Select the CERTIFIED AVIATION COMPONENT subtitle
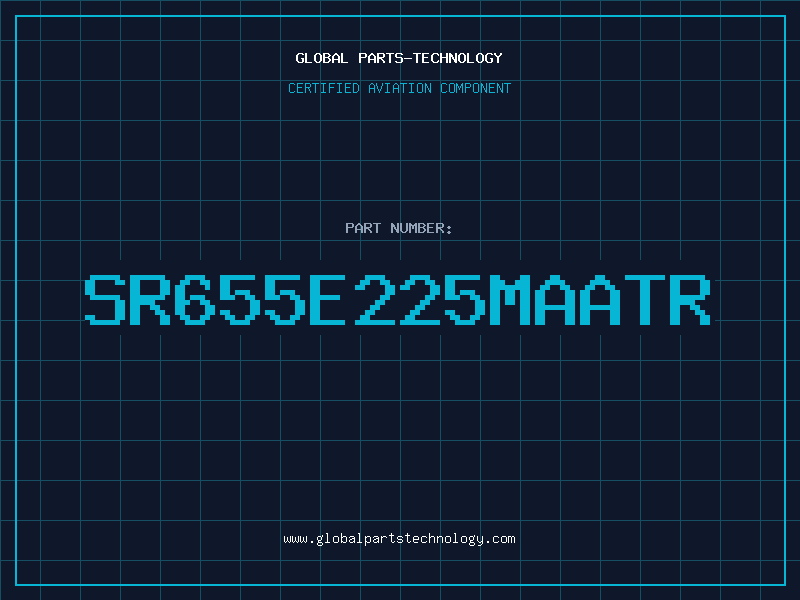Image resolution: width=800 pixels, height=600 pixels. [399, 88]
